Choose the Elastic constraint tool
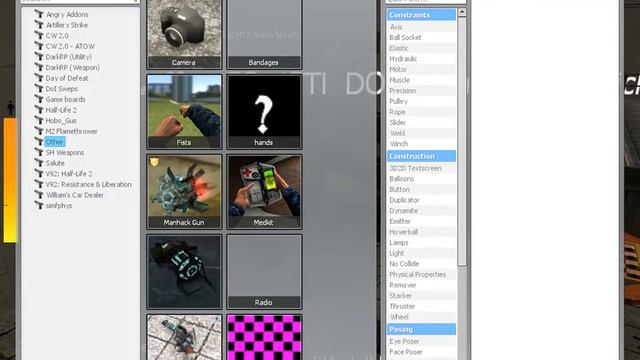The height and width of the screenshot is (360, 640). click(421, 48)
